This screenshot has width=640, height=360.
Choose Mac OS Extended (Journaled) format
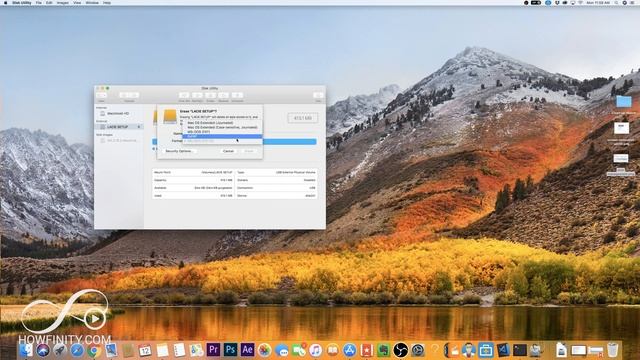[222, 122]
